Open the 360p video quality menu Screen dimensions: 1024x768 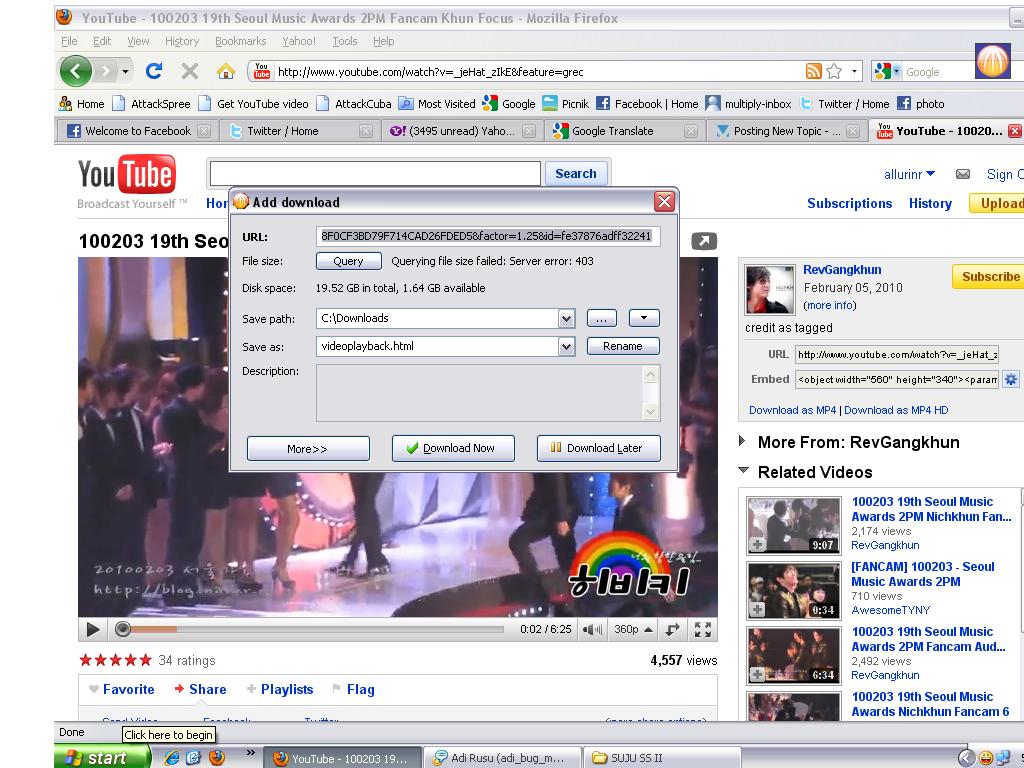pos(633,629)
